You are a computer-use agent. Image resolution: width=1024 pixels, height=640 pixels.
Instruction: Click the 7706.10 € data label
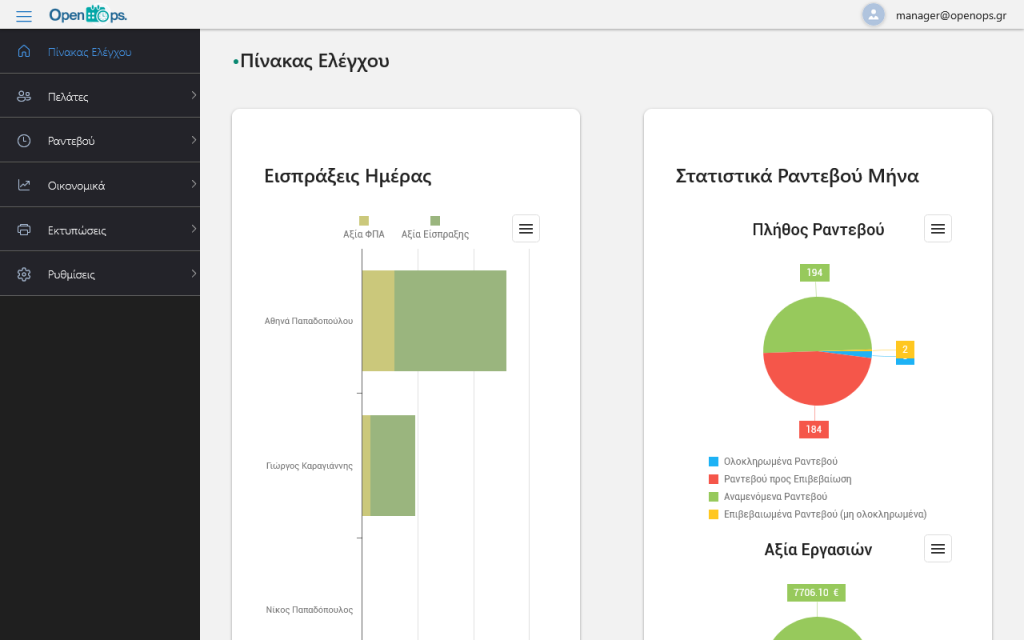point(816,592)
